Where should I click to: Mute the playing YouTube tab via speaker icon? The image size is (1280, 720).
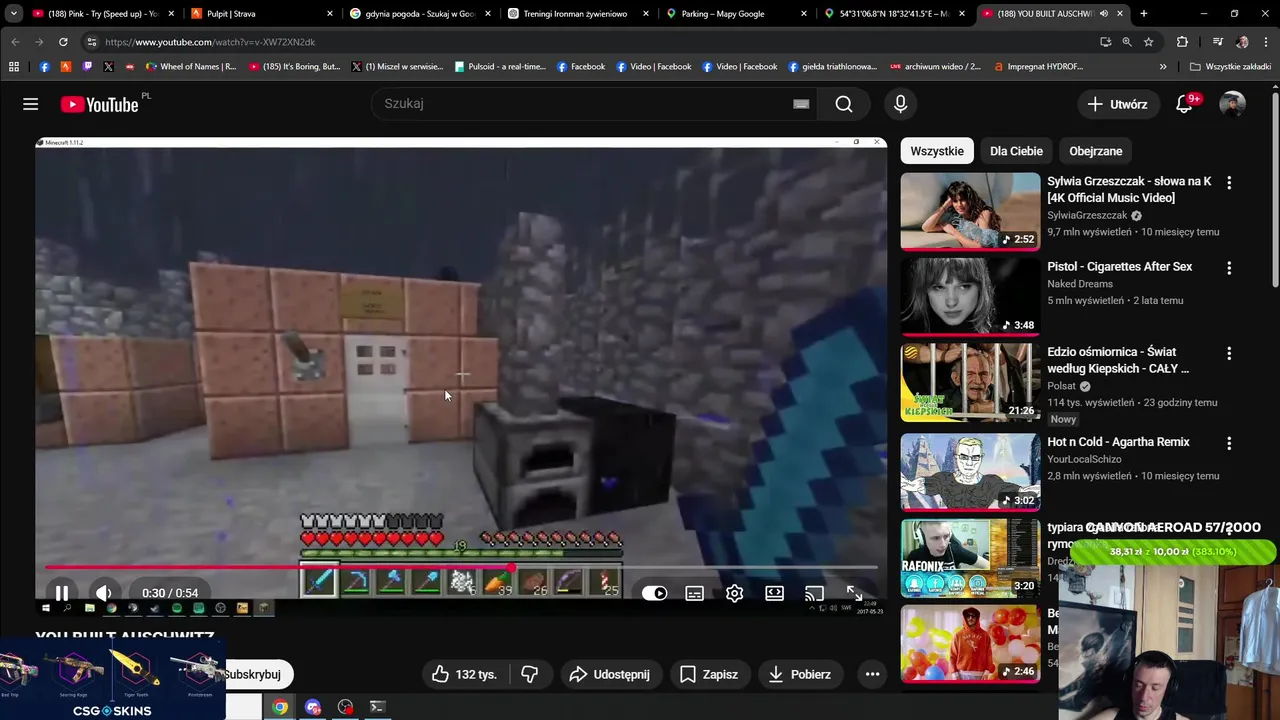pos(1104,14)
